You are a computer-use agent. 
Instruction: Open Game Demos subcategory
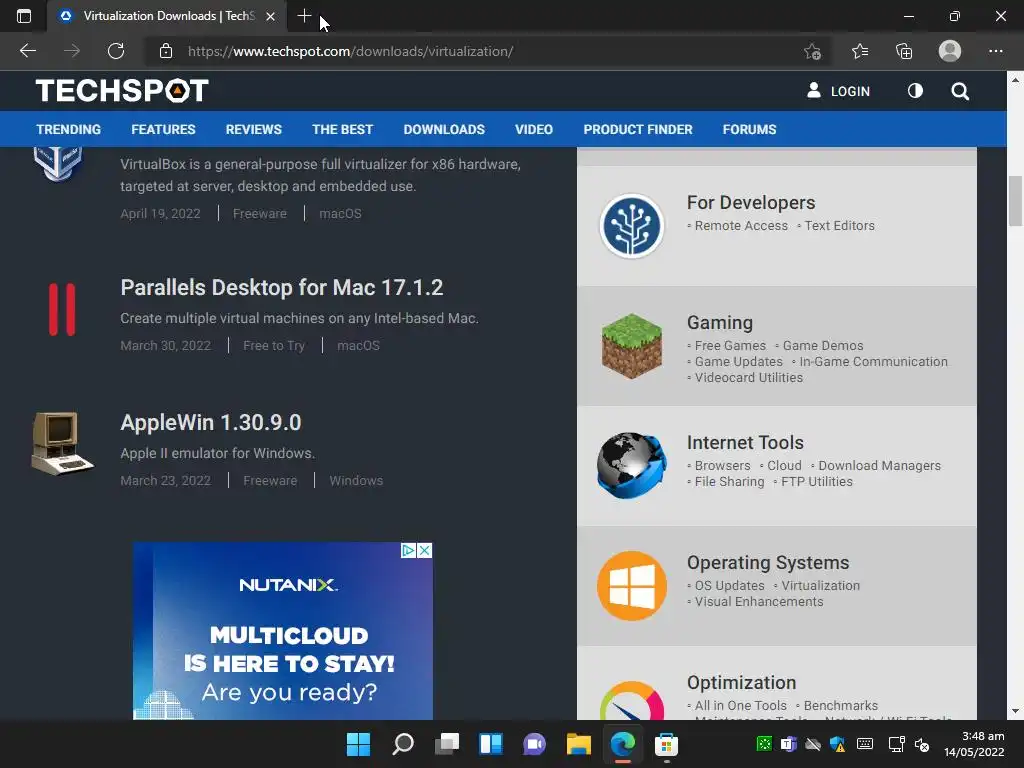823,345
